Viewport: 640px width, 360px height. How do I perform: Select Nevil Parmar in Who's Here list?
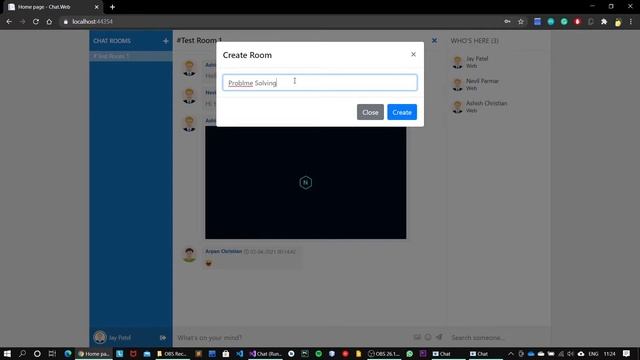498,84
